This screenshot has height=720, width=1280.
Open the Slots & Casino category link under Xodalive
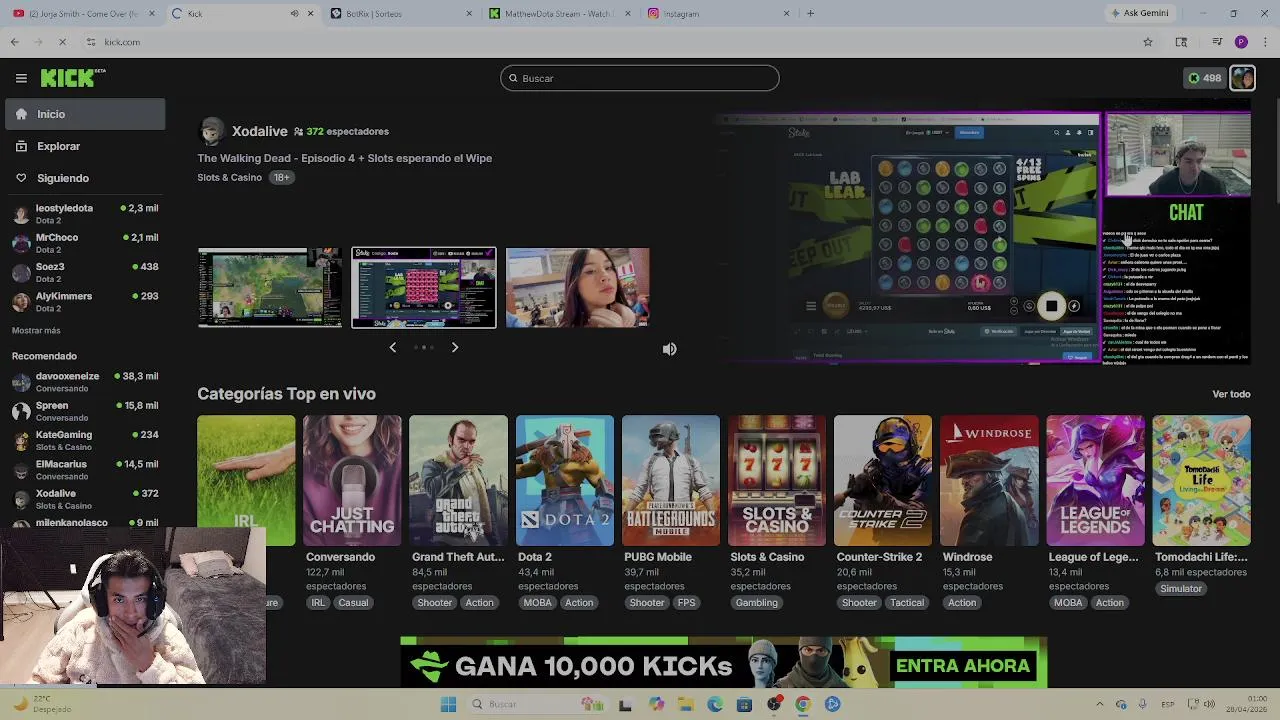[230, 177]
